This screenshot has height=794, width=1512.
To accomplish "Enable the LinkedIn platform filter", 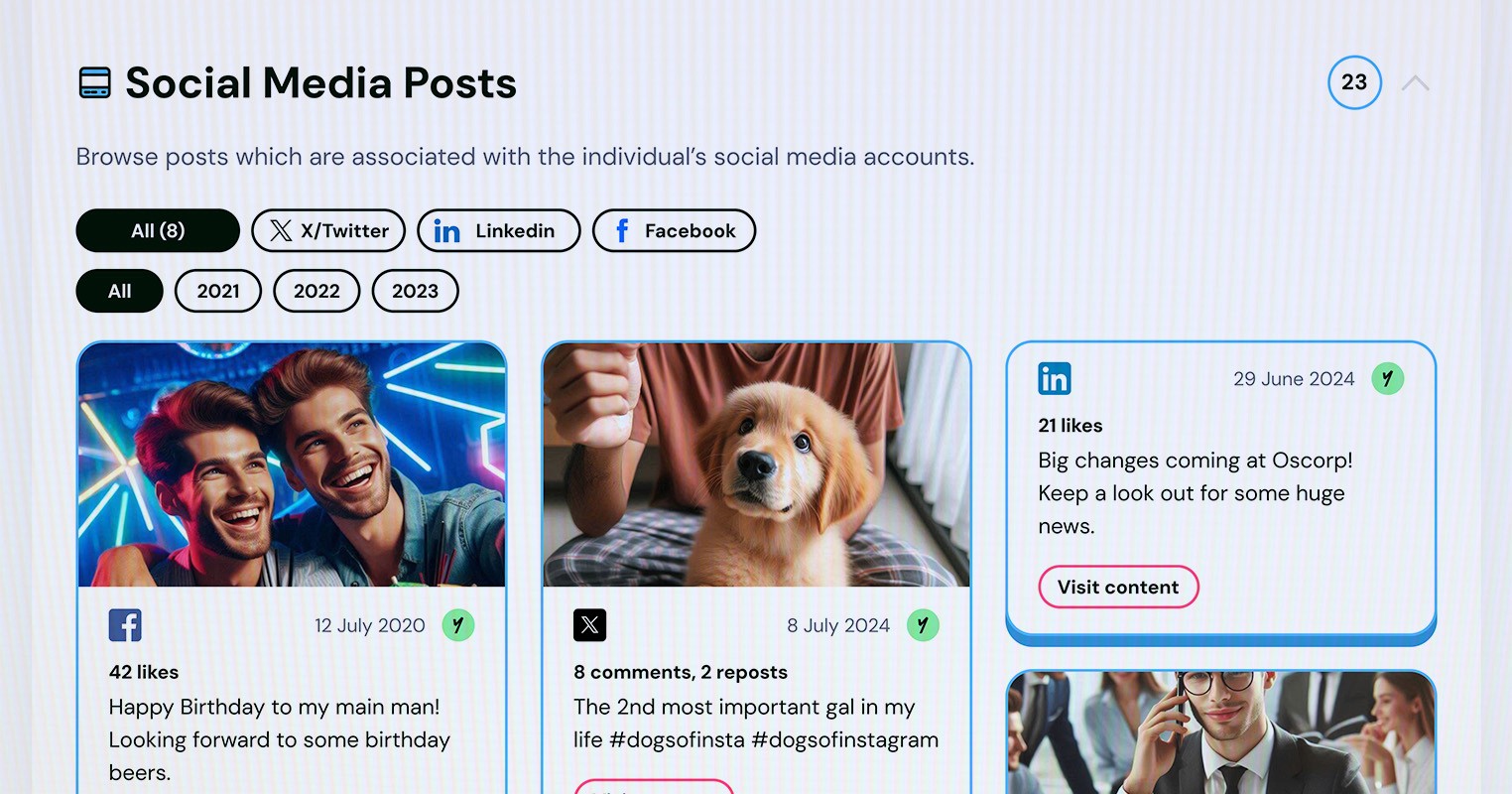I will click(x=498, y=230).
